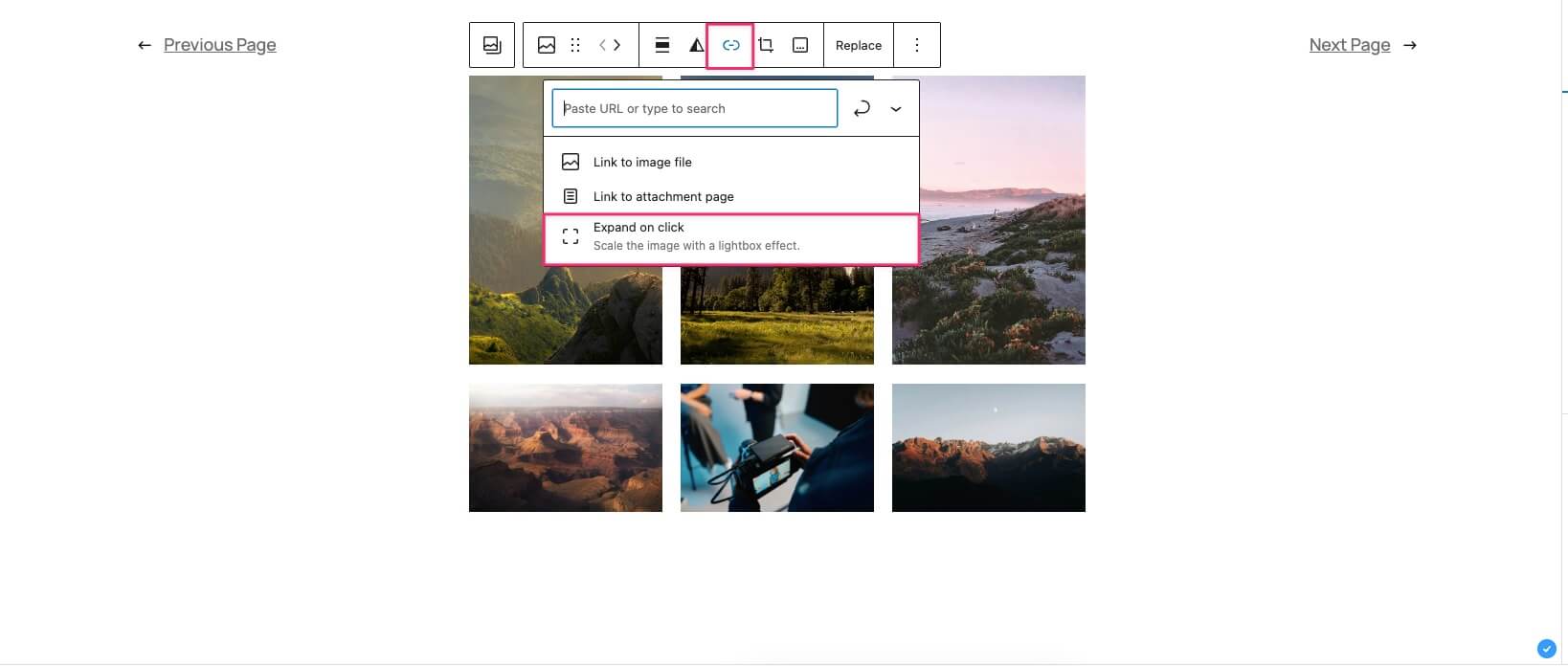Click the Image block type icon
Viewport: 1568px width, 666px height.
(547, 45)
